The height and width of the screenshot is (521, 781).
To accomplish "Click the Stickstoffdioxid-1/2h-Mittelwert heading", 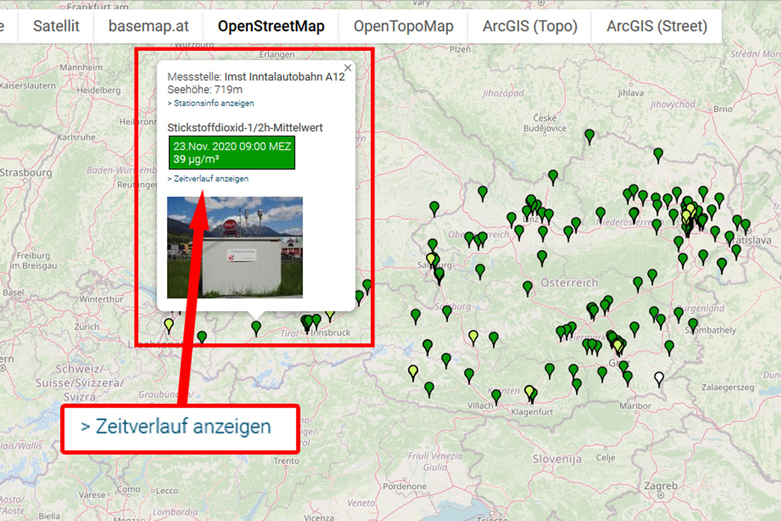I will coord(245,128).
